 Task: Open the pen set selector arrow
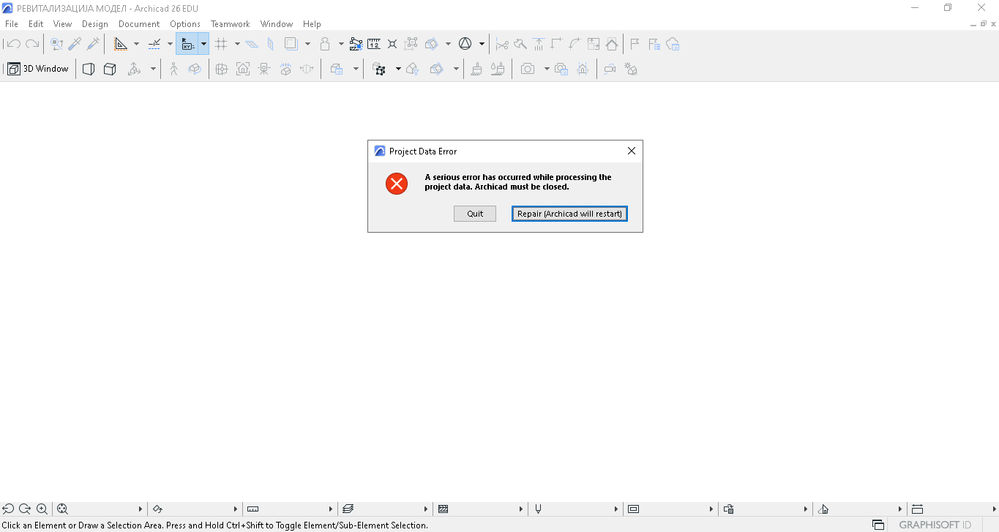616,509
